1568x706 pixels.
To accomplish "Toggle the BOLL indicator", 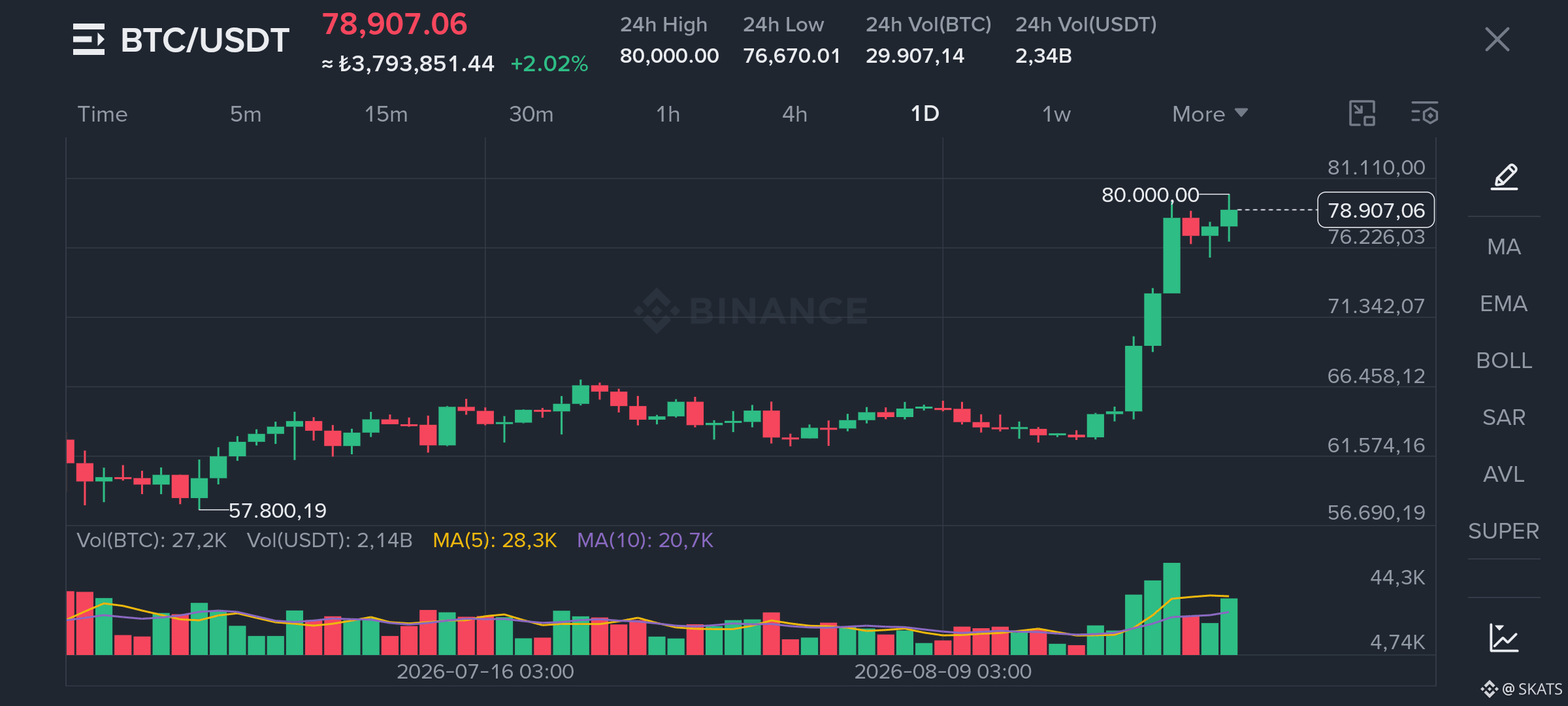I will (x=1504, y=360).
